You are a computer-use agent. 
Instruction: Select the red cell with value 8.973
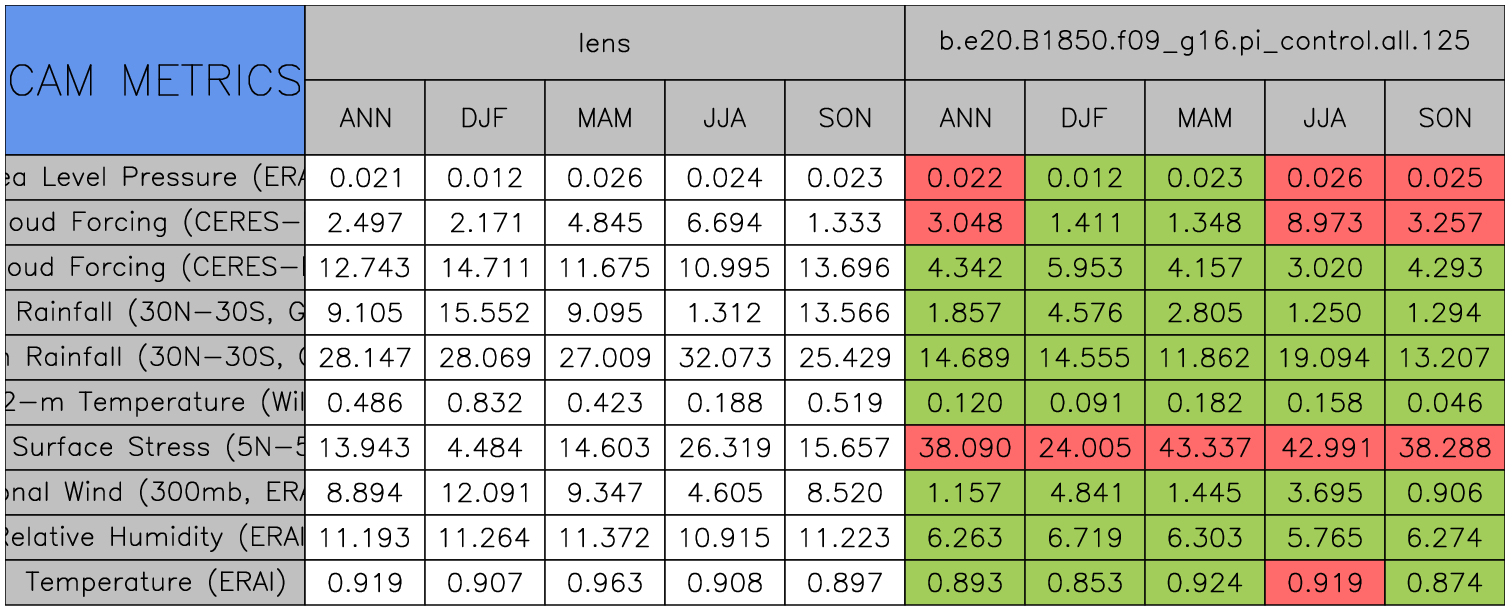coord(1324,222)
